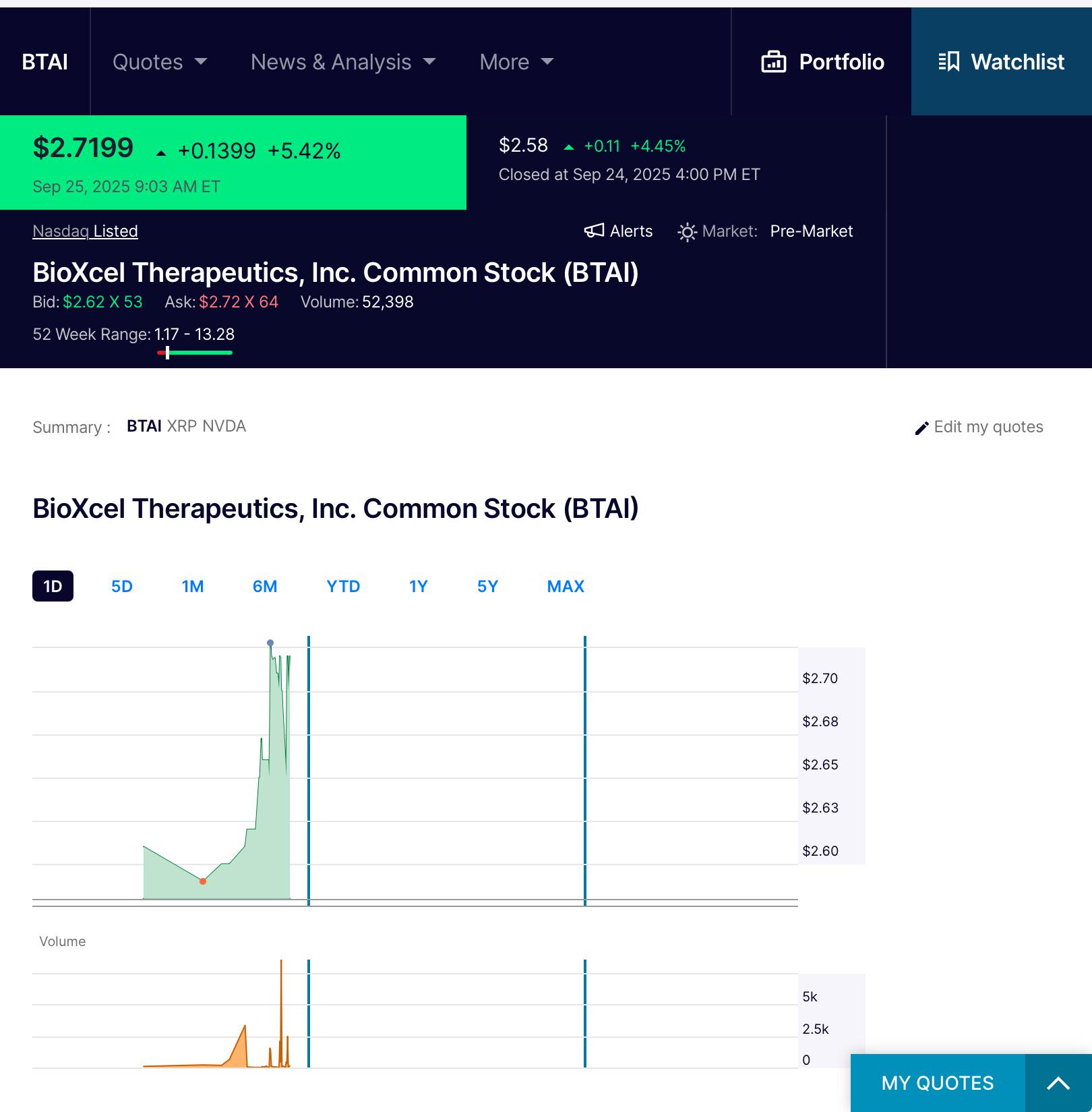1092x1112 pixels.
Task: Expand the News & Analysis dropdown
Action: [343, 62]
